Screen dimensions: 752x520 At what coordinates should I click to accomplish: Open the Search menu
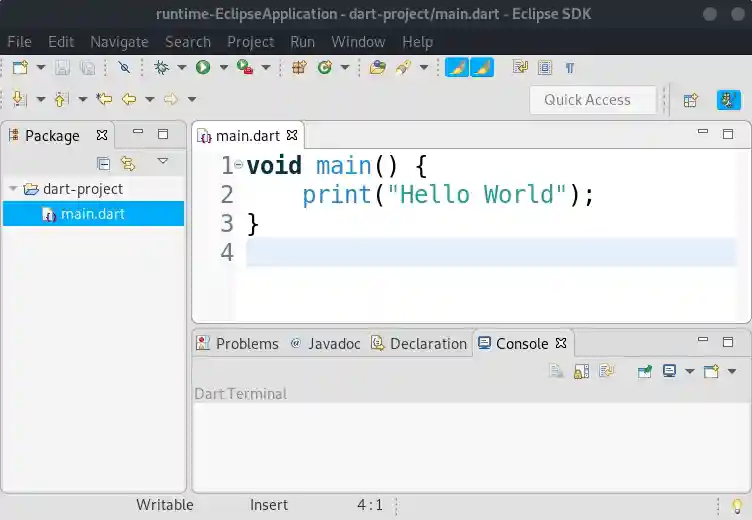(x=188, y=42)
